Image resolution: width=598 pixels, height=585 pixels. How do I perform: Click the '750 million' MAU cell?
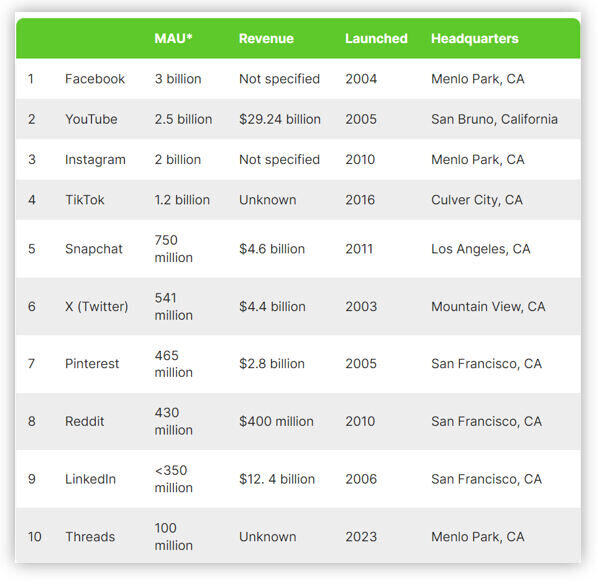coord(174,249)
